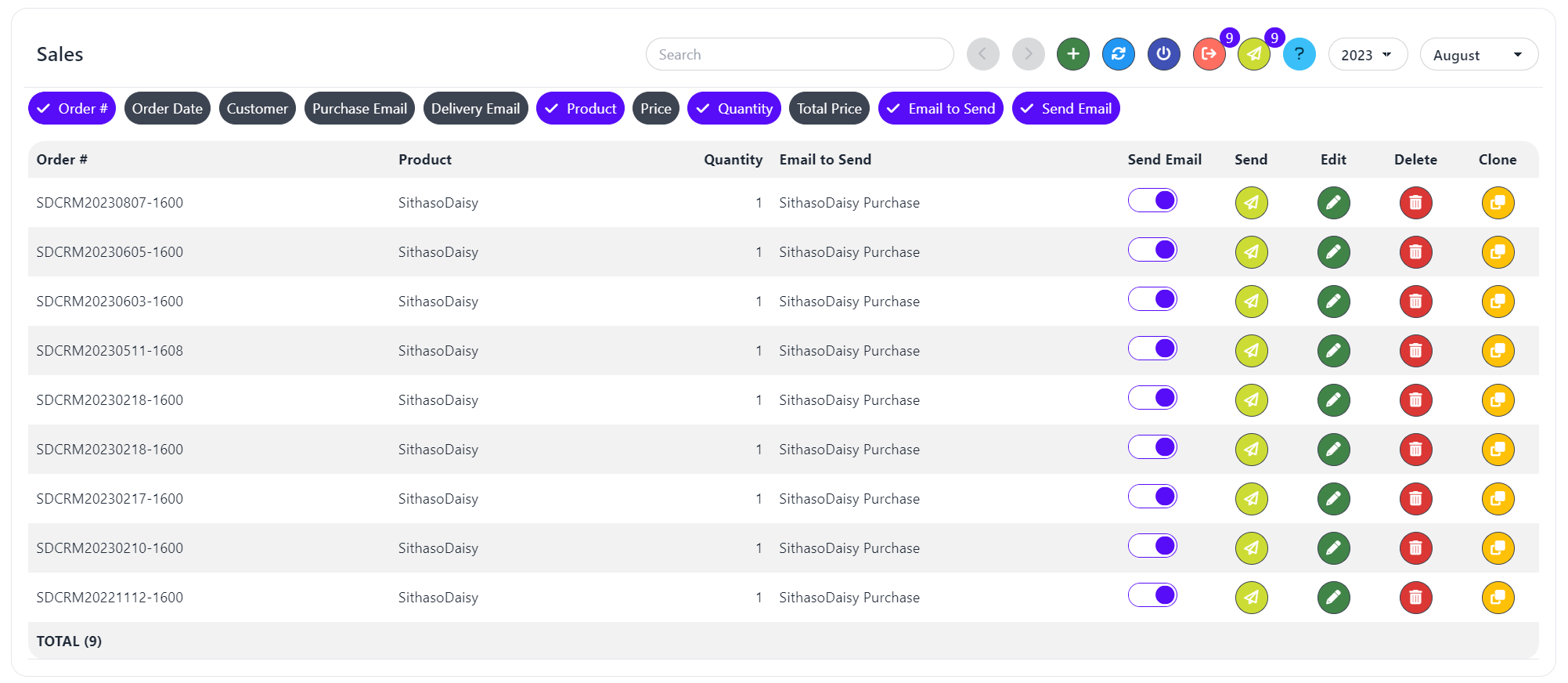Send email for order SDCRM20230807-1600

coord(1252,203)
